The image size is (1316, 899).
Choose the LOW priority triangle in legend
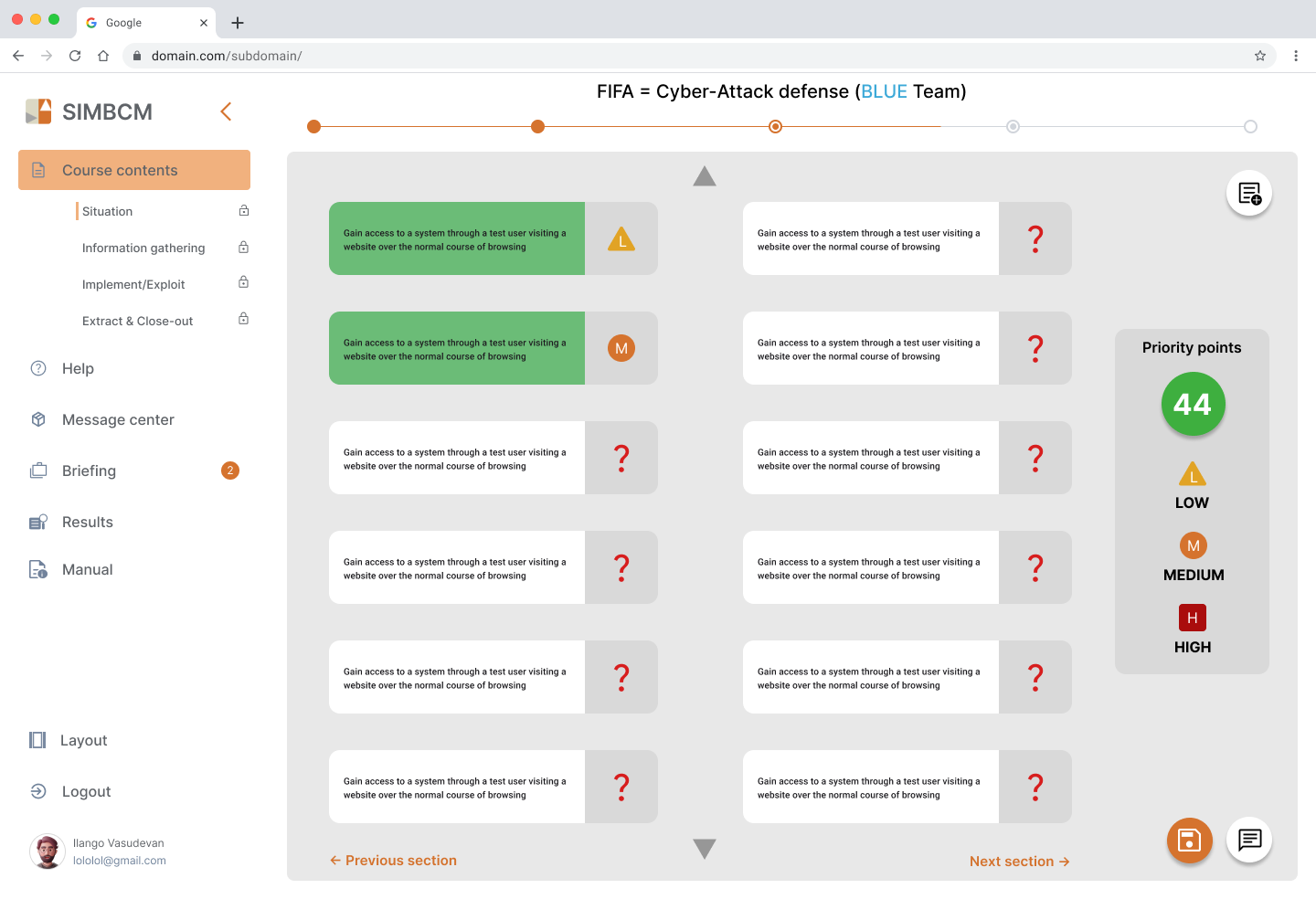click(1193, 474)
